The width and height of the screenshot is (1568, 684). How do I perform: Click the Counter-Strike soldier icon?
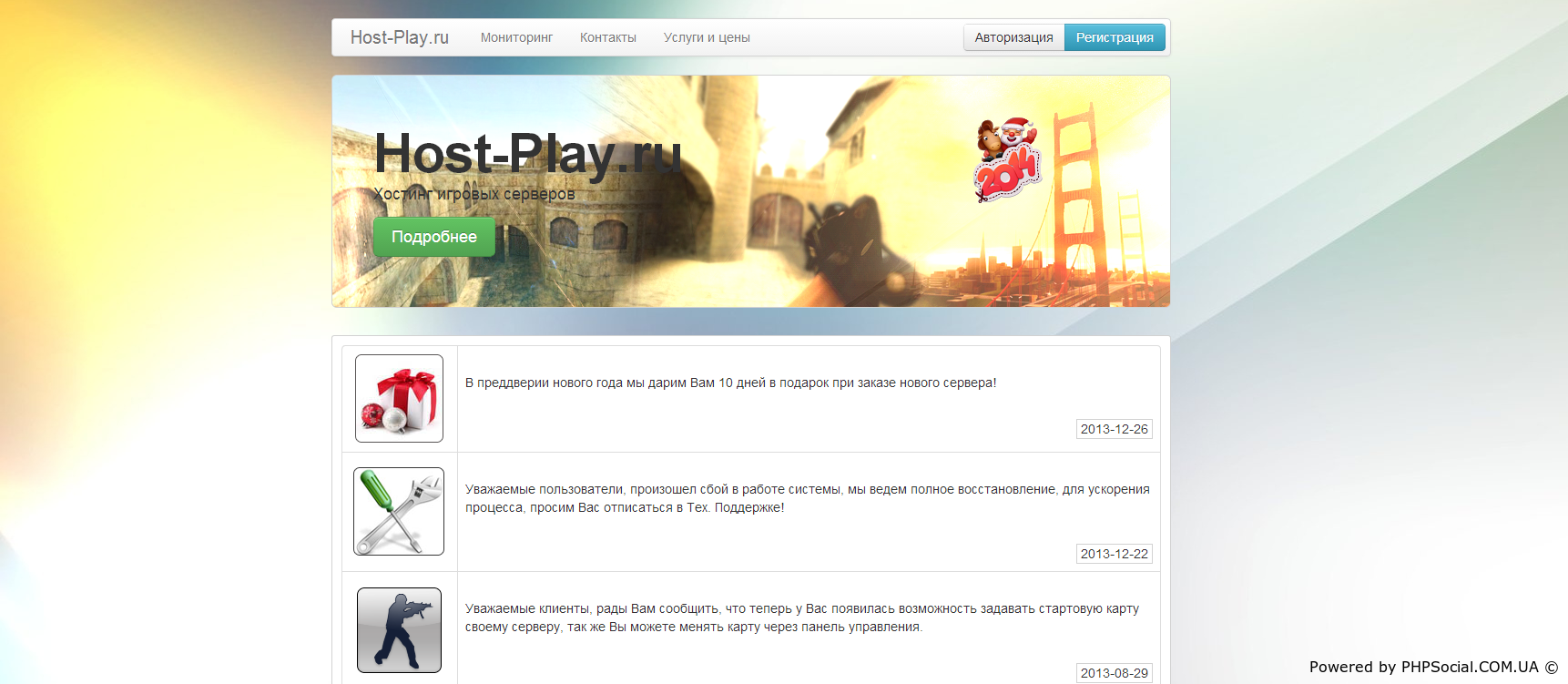(x=399, y=630)
